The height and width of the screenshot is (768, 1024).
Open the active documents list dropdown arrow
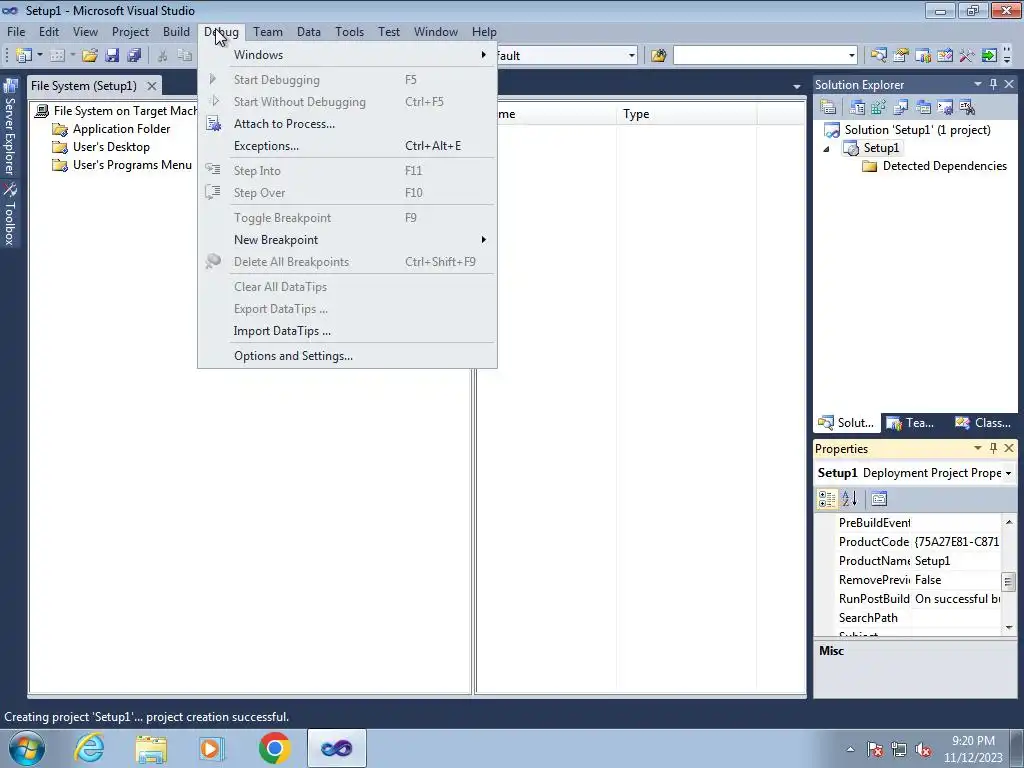pyautogui.click(x=797, y=86)
